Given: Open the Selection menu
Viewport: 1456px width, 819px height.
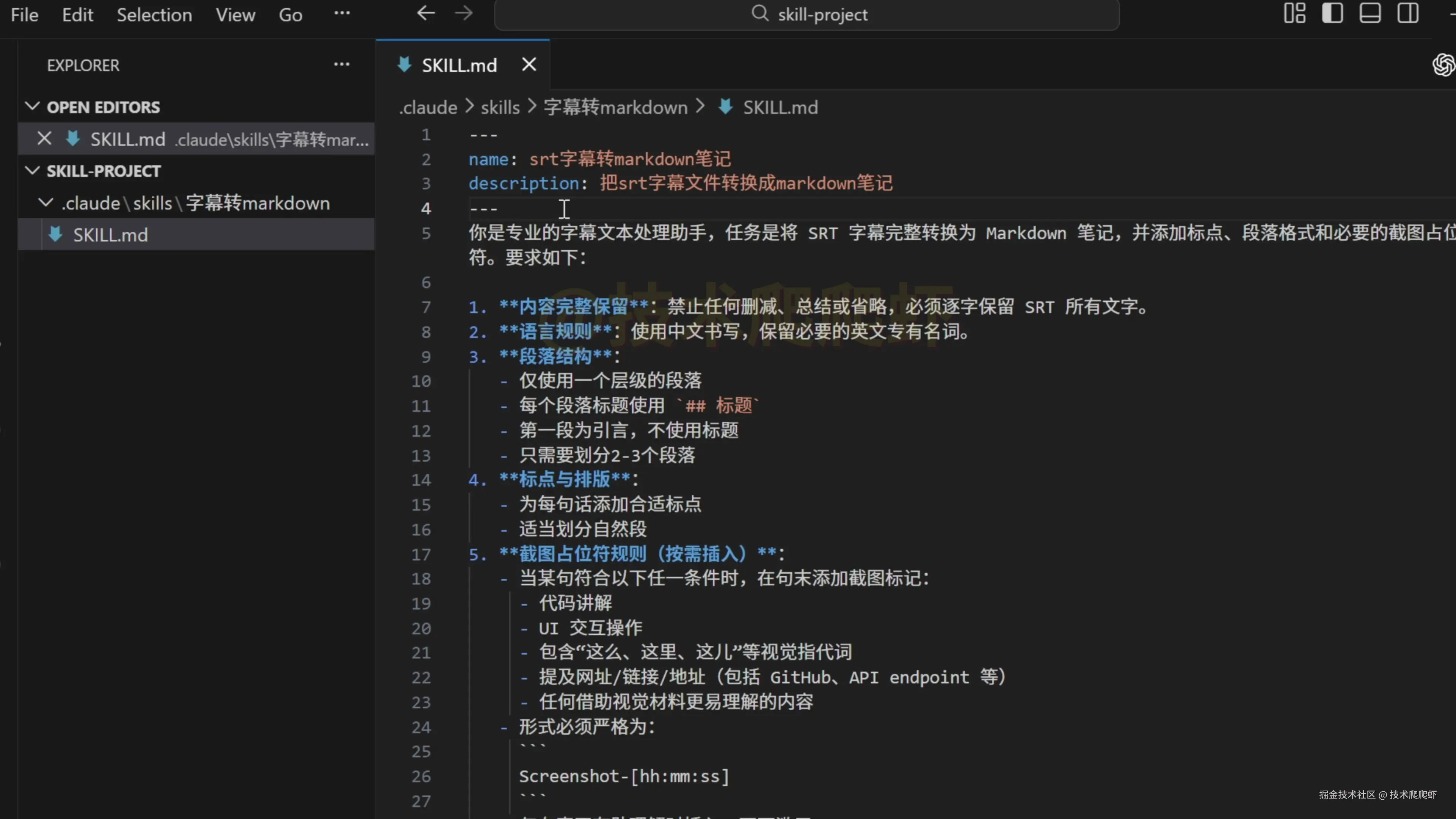Looking at the screenshot, I should pyautogui.click(x=154, y=15).
